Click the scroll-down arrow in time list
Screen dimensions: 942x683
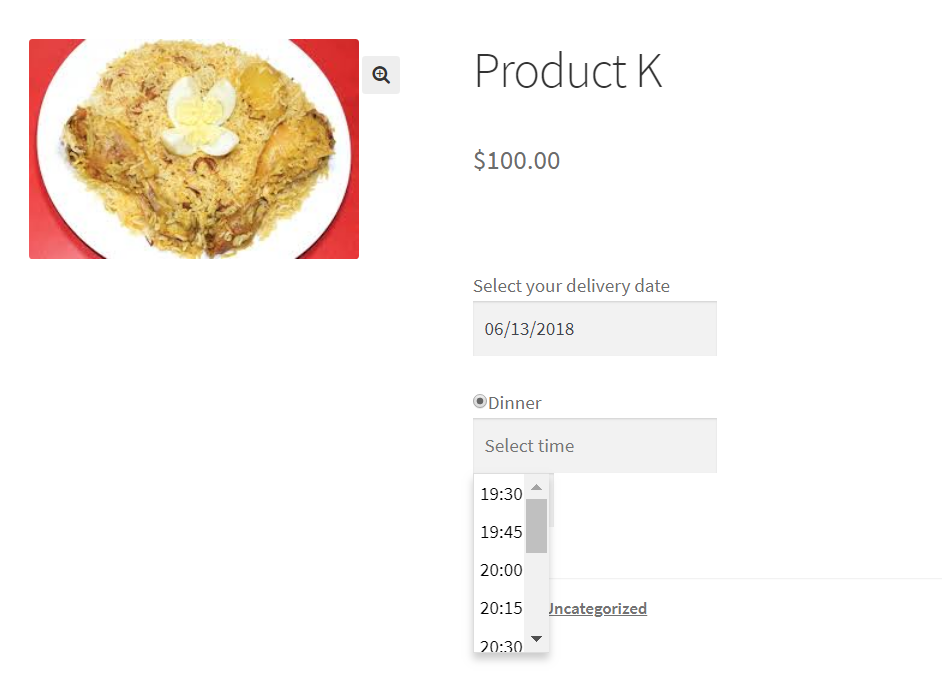[x=536, y=639]
